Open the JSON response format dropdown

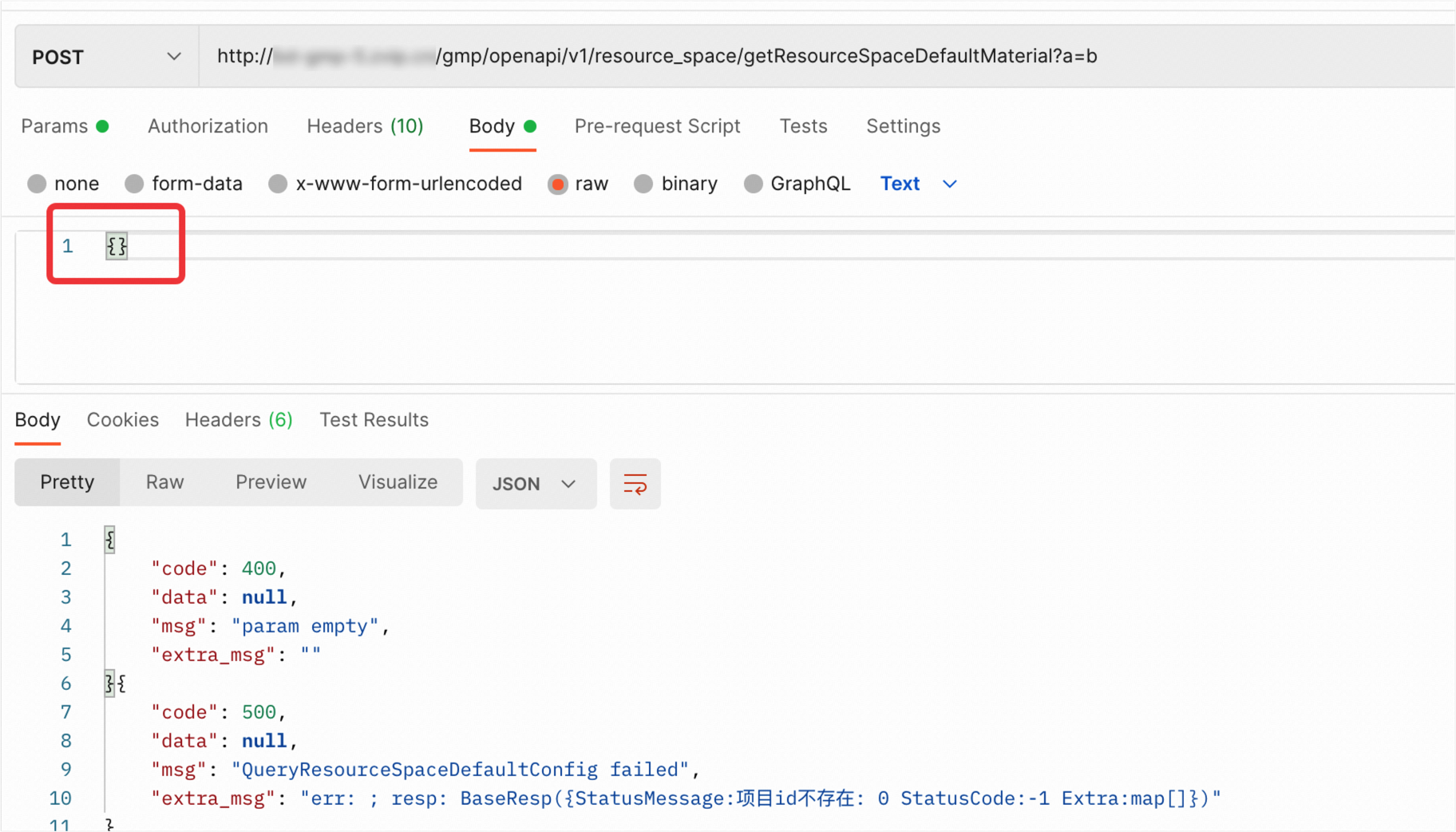point(536,484)
